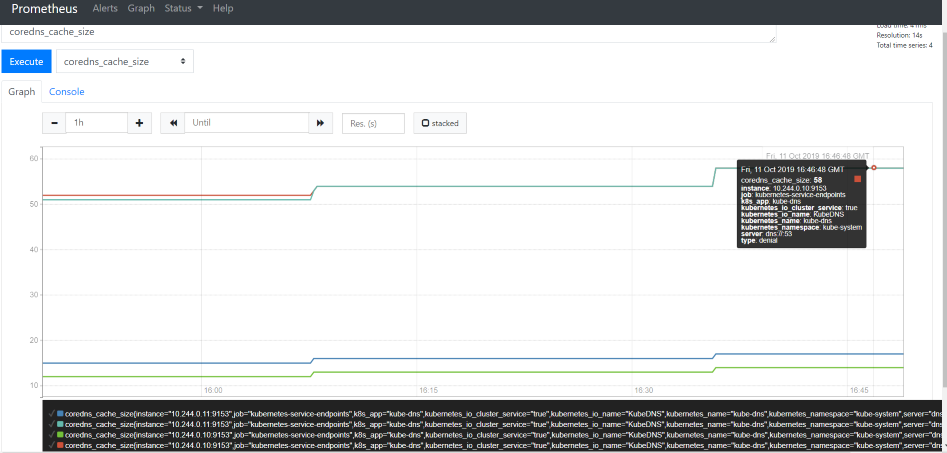Click the 10 y-axis label
The height and width of the screenshot is (453, 947).
tap(33, 385)
